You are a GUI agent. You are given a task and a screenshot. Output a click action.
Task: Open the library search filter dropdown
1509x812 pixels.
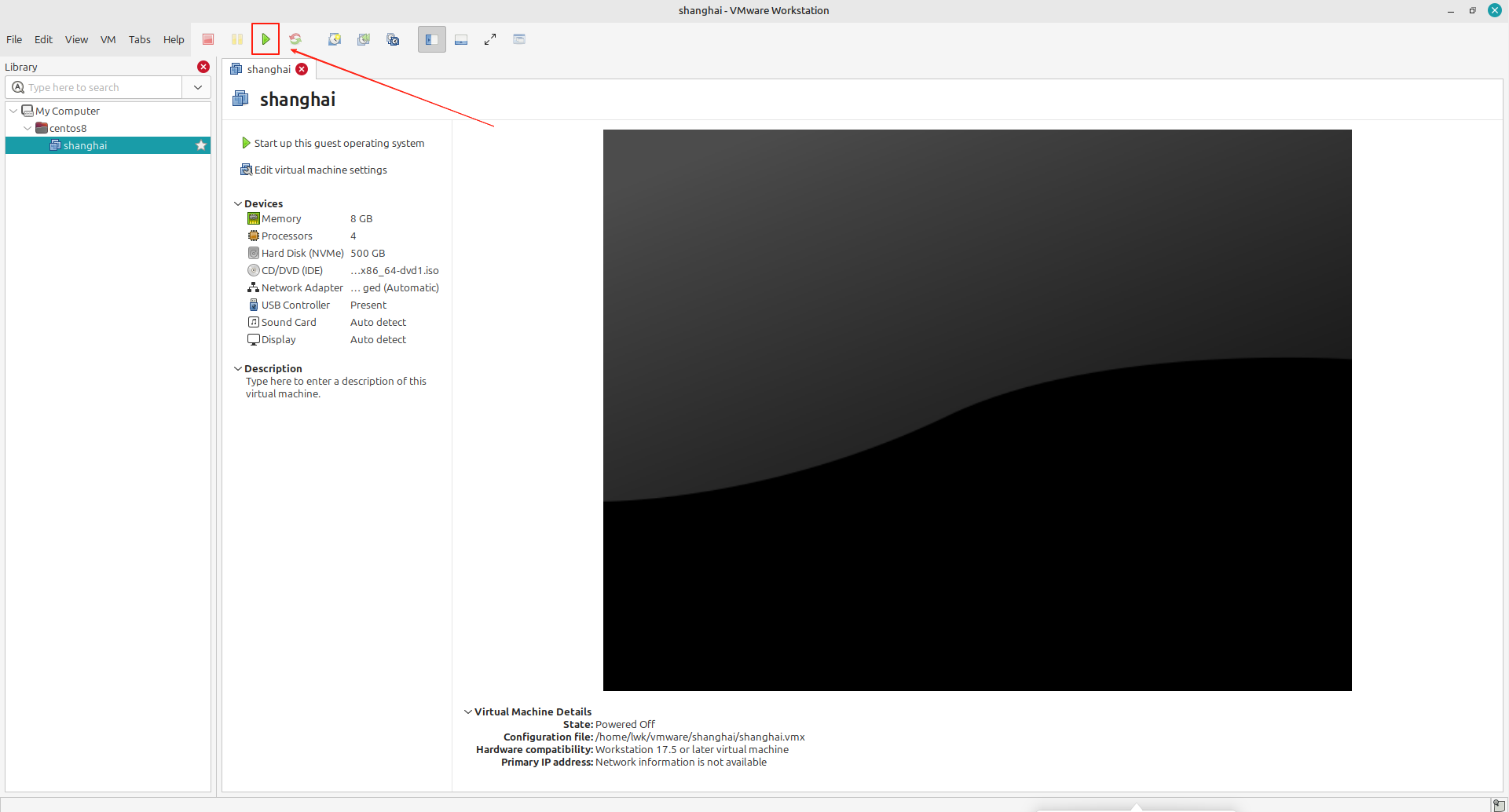(x=198, y=87)
